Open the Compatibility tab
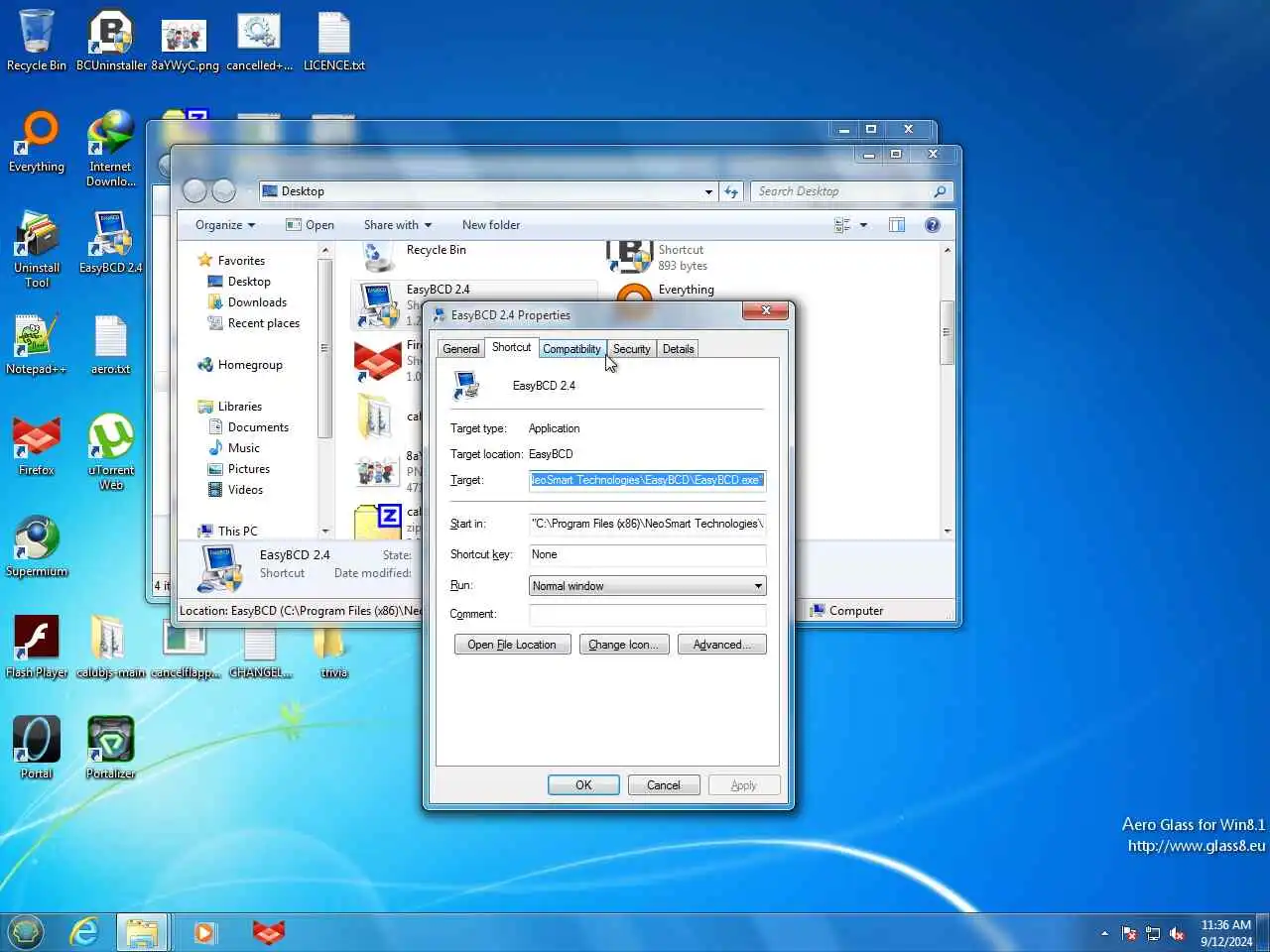 click(x=571, y=349)
